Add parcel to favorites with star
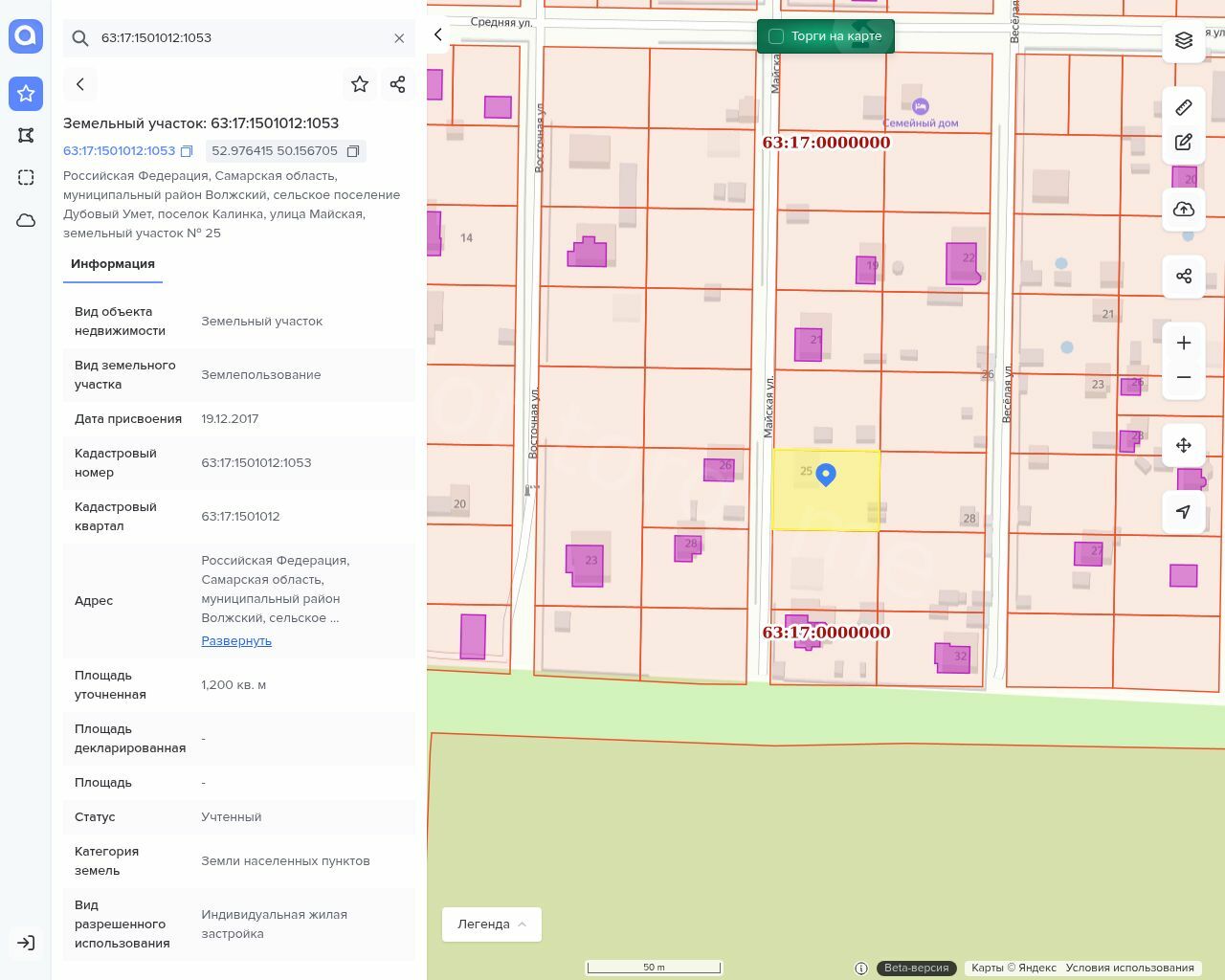The height and width of the screenshot is (980, 1225). click(x=360, y=84)
